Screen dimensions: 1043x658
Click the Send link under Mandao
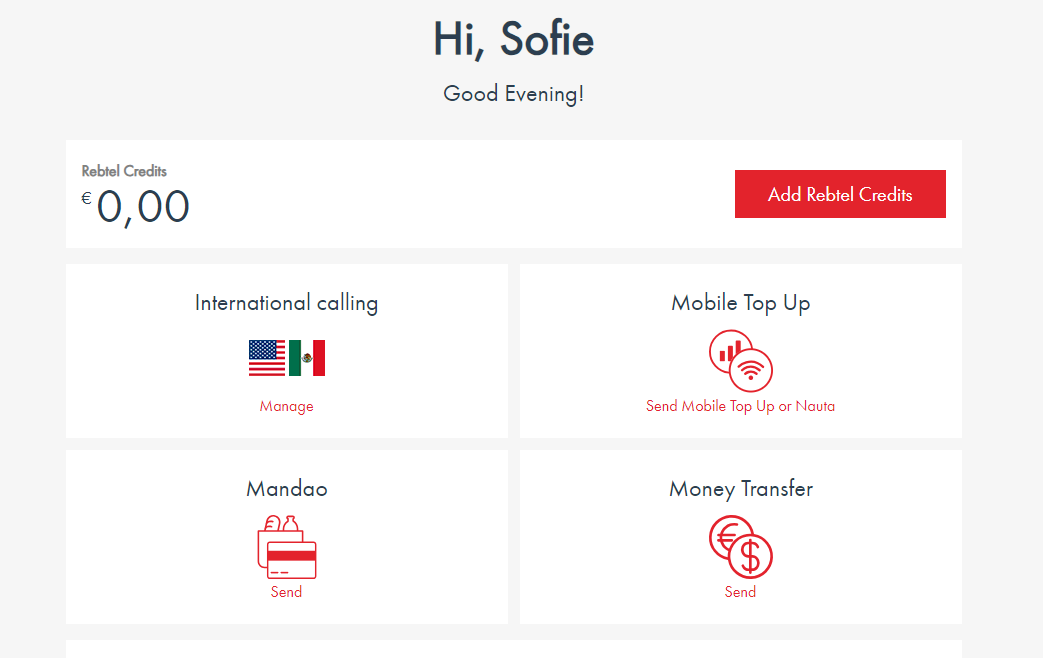click(x=286, y=592)
